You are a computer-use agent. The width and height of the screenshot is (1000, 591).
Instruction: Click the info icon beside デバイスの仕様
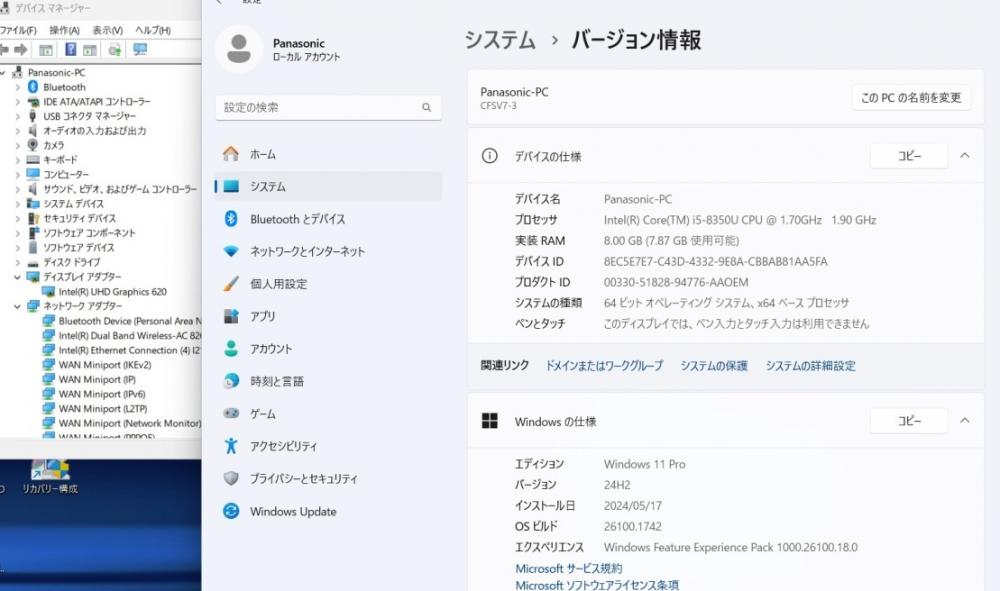(x=489, y=156)
